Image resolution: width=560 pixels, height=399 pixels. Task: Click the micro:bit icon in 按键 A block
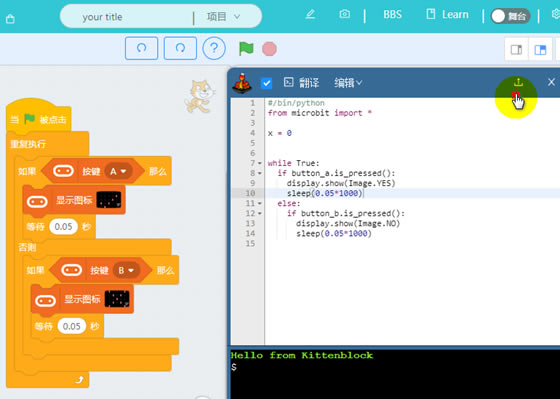click(x=64, y=171)
